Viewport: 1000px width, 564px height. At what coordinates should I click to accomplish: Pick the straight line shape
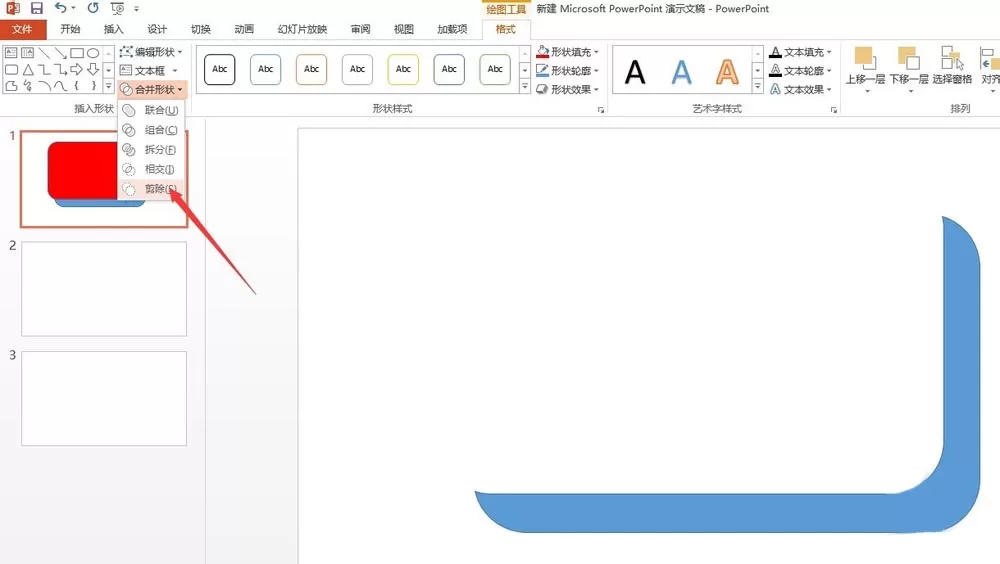pyautogui.click(x=44, y=53)
